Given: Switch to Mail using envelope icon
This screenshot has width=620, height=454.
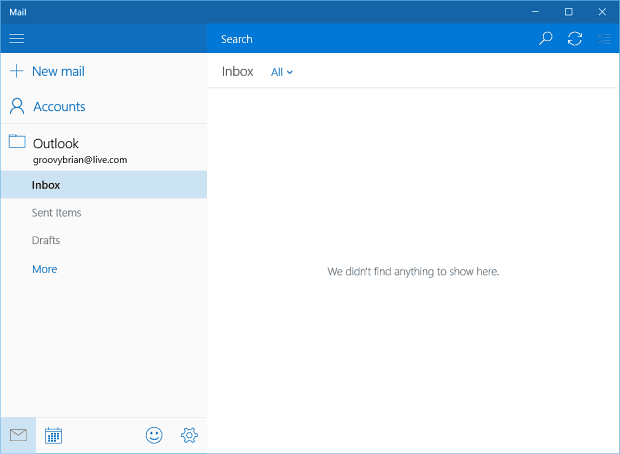Looking at the screenshot, I should tap(18, 435).
